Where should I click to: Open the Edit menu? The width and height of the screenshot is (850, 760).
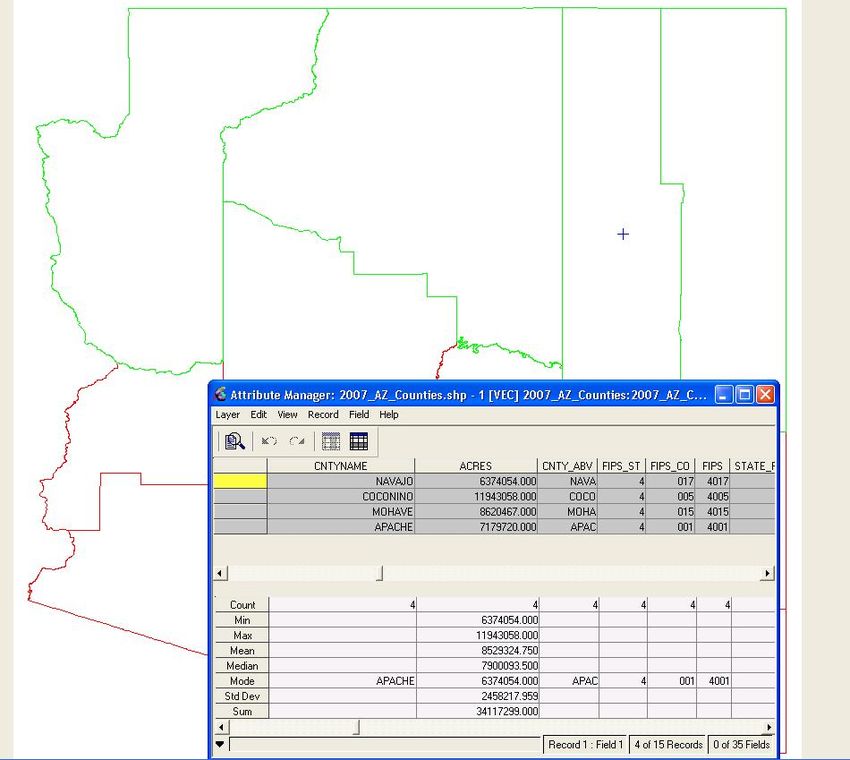coord(258,414)
